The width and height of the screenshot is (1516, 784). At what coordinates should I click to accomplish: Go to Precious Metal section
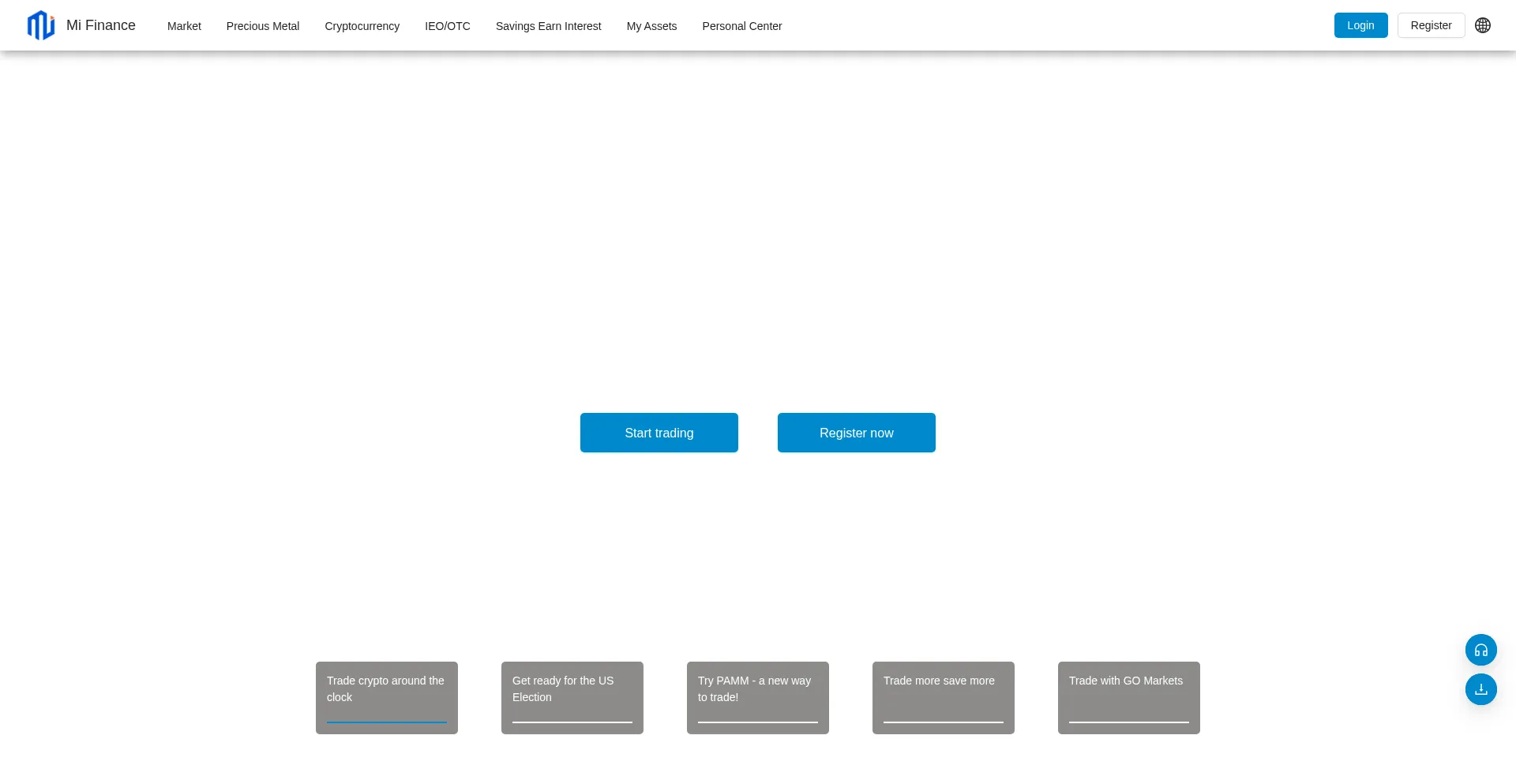[263, 26]
